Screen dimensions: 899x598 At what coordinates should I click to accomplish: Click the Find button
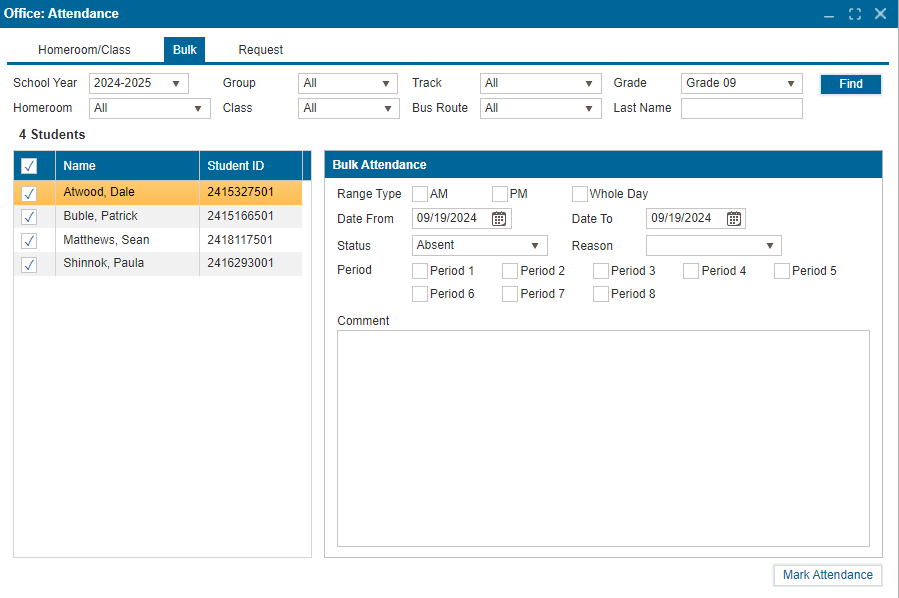click(x=850, y=84)
